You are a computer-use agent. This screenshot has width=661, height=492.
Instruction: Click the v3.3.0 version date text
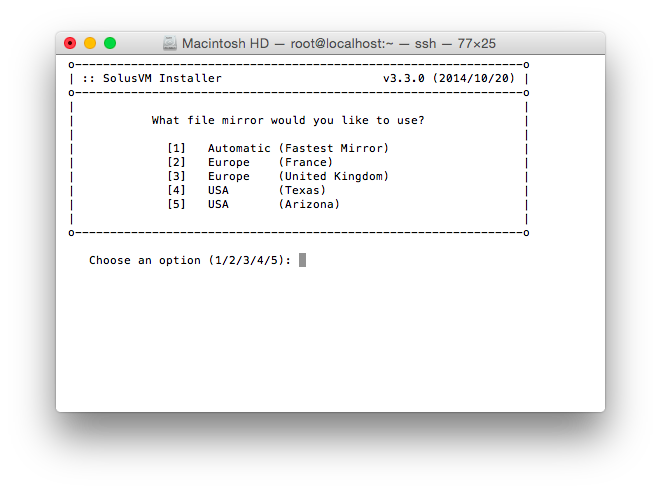tap(449, 78)
